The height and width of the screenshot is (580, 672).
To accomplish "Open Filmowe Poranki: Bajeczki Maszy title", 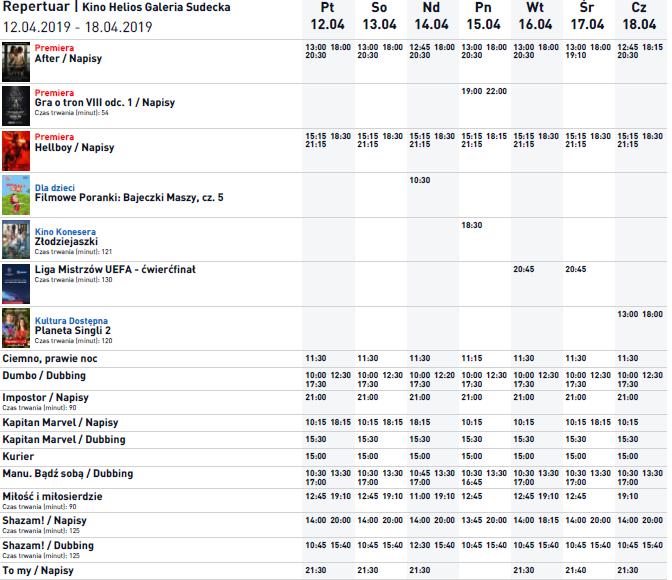I will tap(129, 198).
